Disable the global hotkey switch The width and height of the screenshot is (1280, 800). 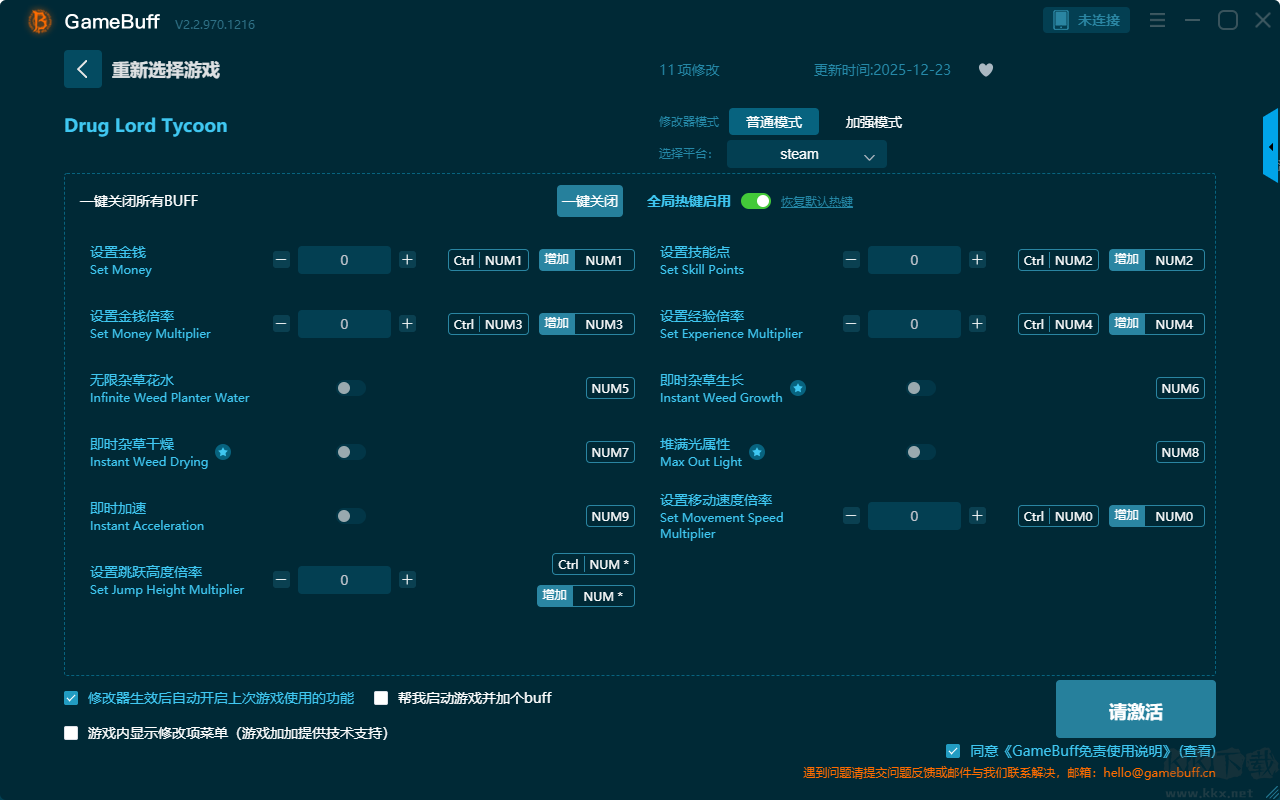(x=756, y=201)
